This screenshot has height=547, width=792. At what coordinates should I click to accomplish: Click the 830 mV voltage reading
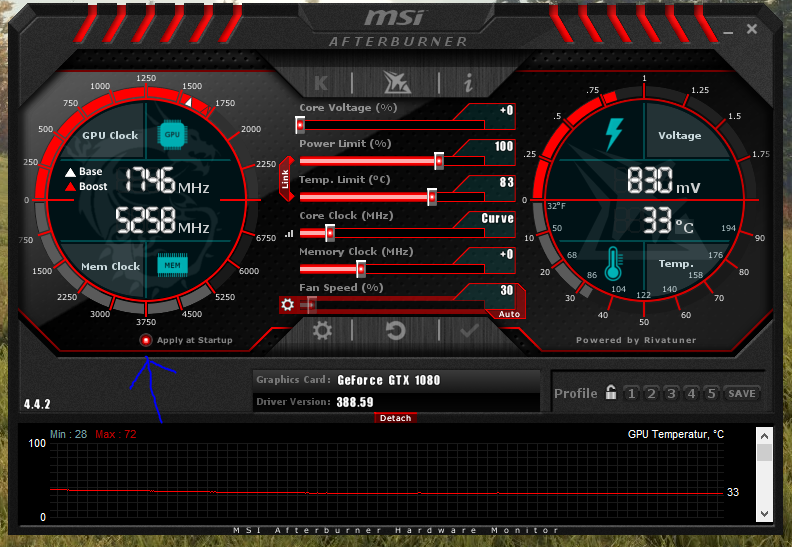664,180
